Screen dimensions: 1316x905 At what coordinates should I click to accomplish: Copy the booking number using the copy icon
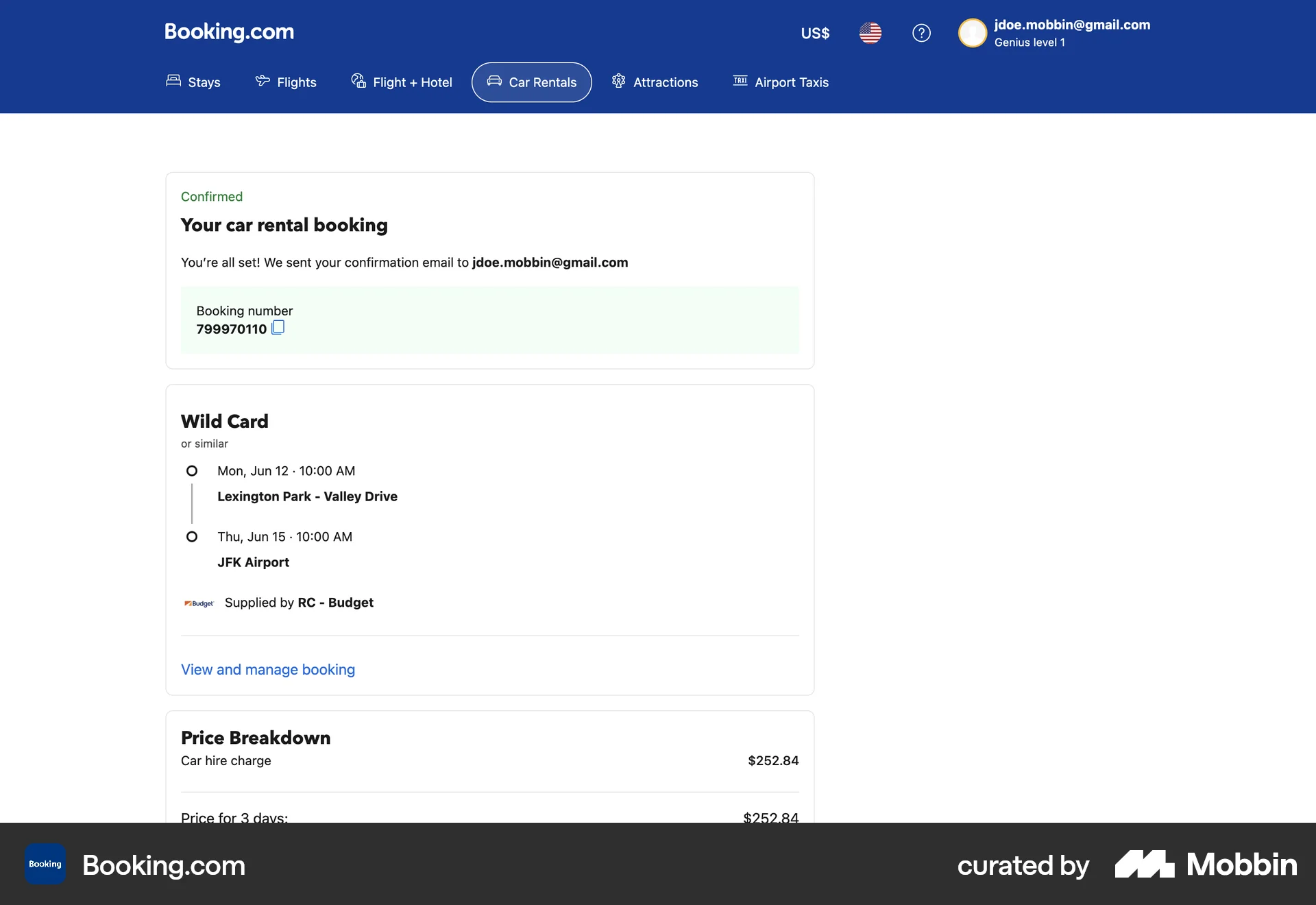coord(277,328)
